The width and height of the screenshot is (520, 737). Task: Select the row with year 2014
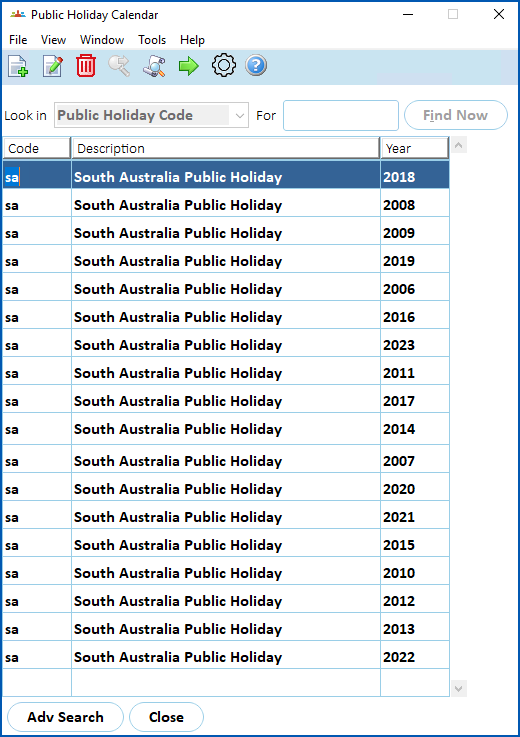pyautogui.click(x=226, y=429)
